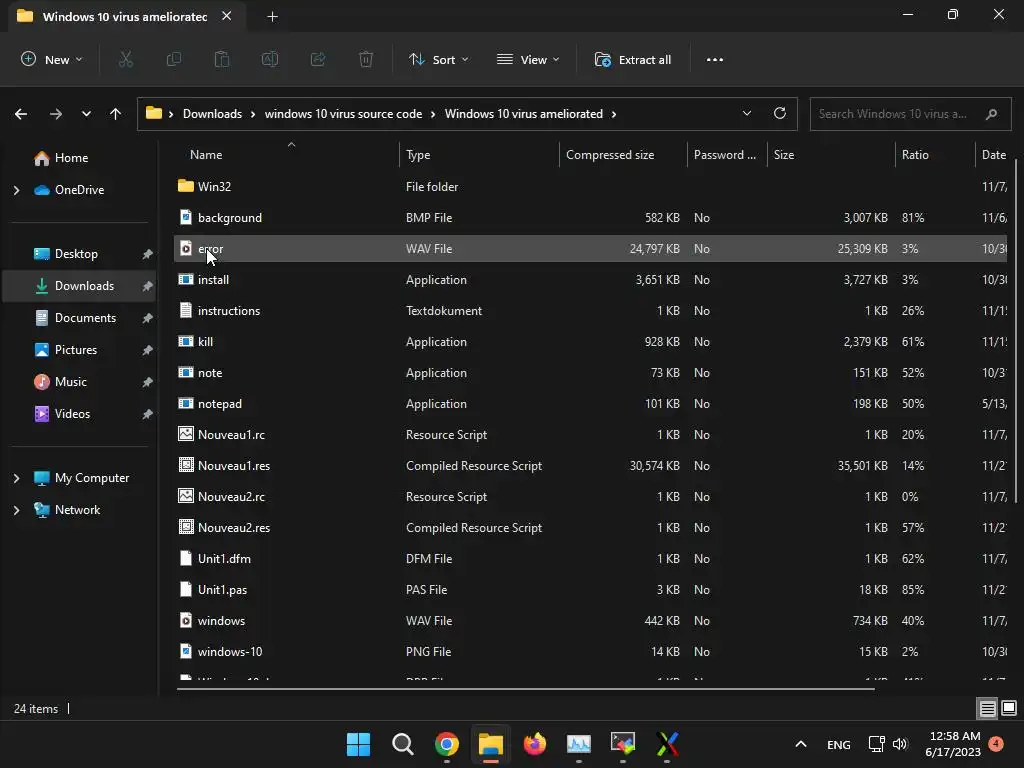The width and height of the screenshot is (1024, 768).
Task: Sort by the Ratio column header
Action: coord(934,155)
